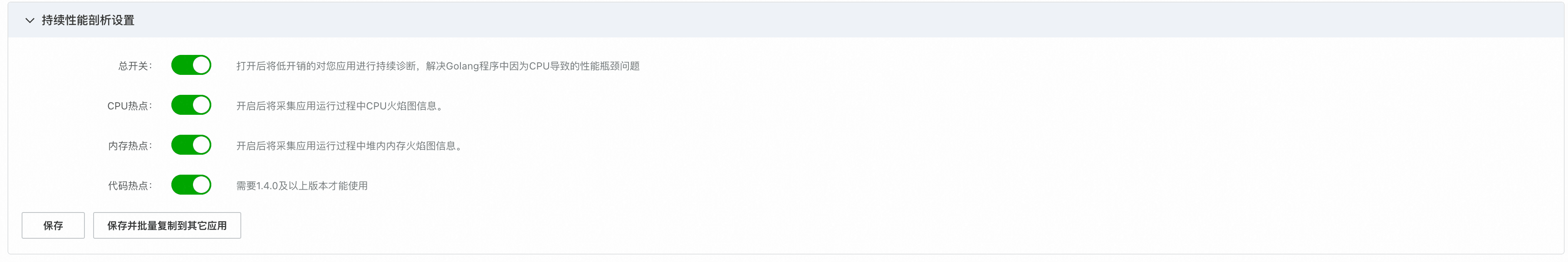Click the 保存 button
The width and height of the screenshot is (1568, 262).
point(53,225)
